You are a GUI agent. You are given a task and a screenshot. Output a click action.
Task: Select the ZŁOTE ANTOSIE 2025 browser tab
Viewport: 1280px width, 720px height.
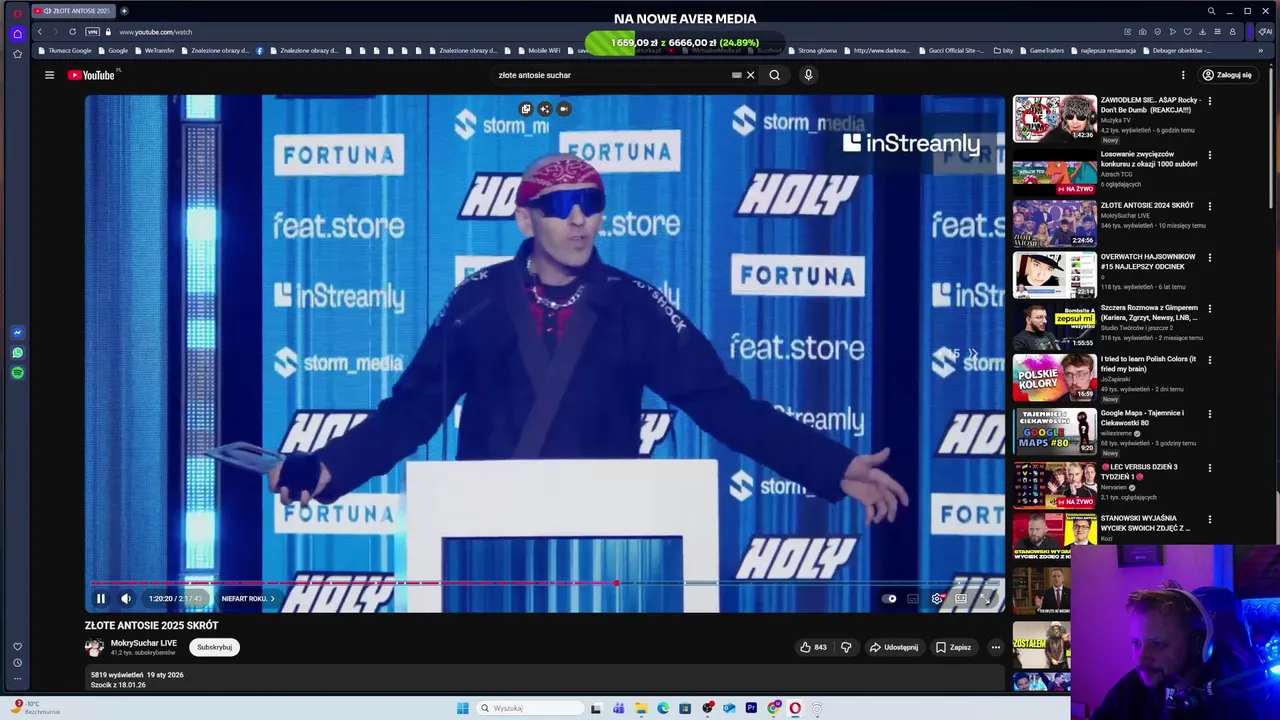pos(75,11)
